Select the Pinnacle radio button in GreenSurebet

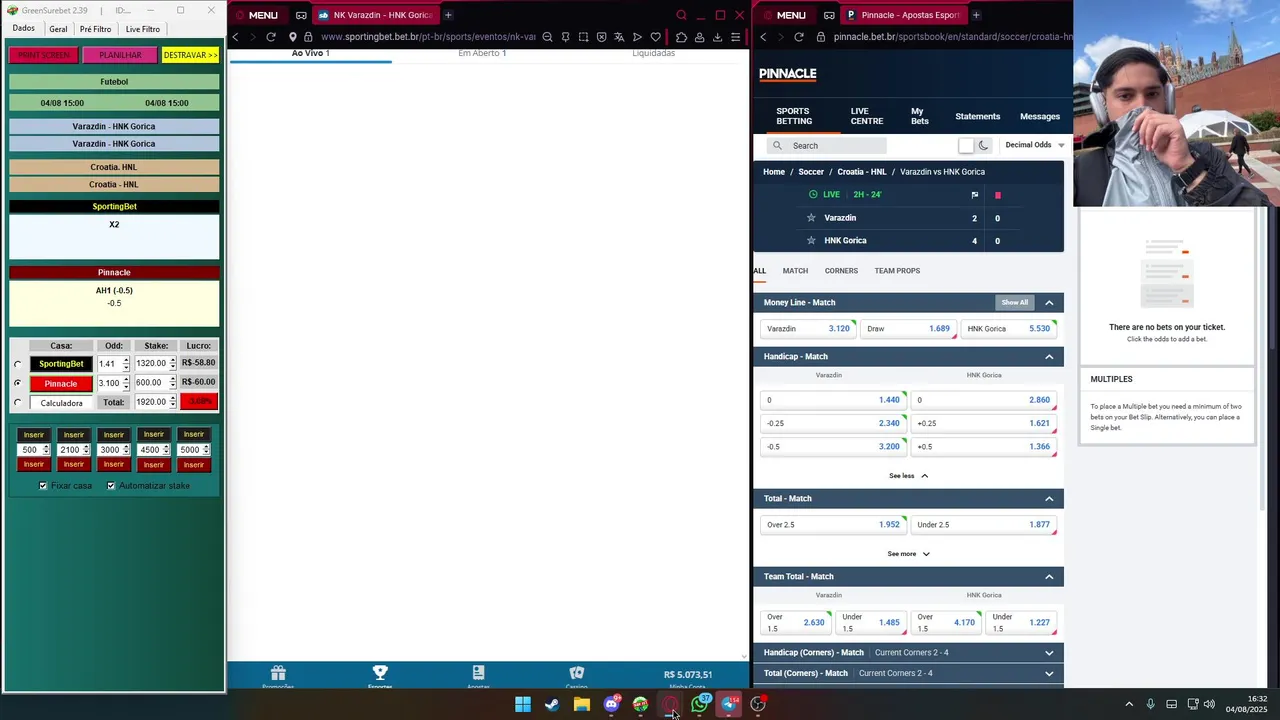coord(18,383)
